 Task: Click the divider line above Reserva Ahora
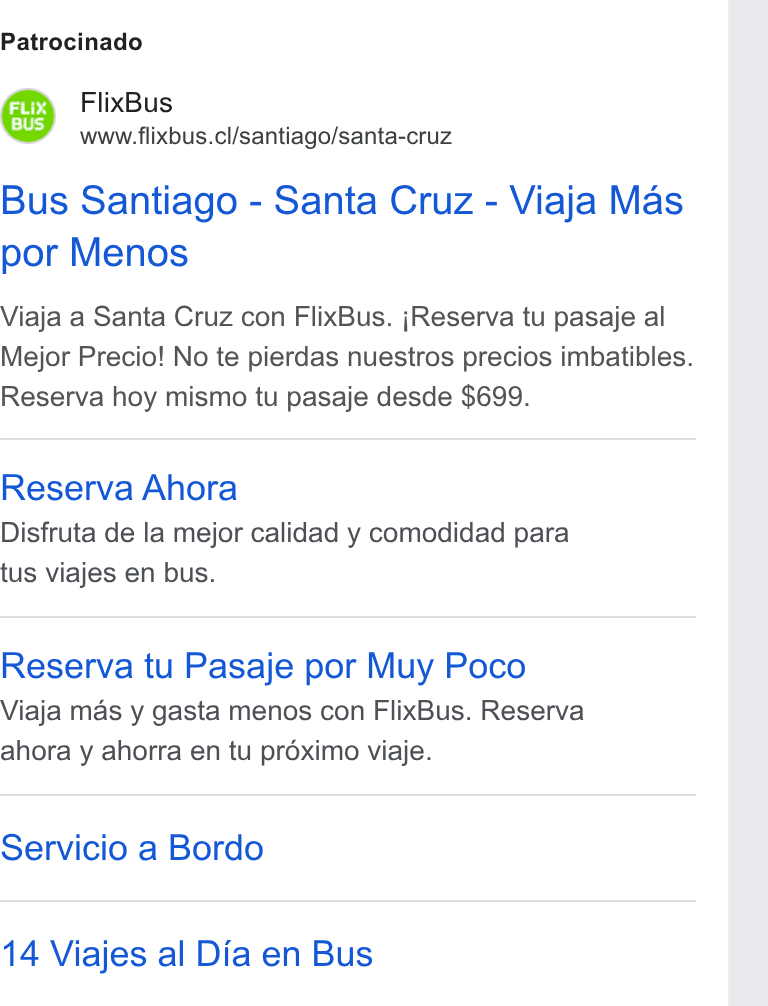348,439
